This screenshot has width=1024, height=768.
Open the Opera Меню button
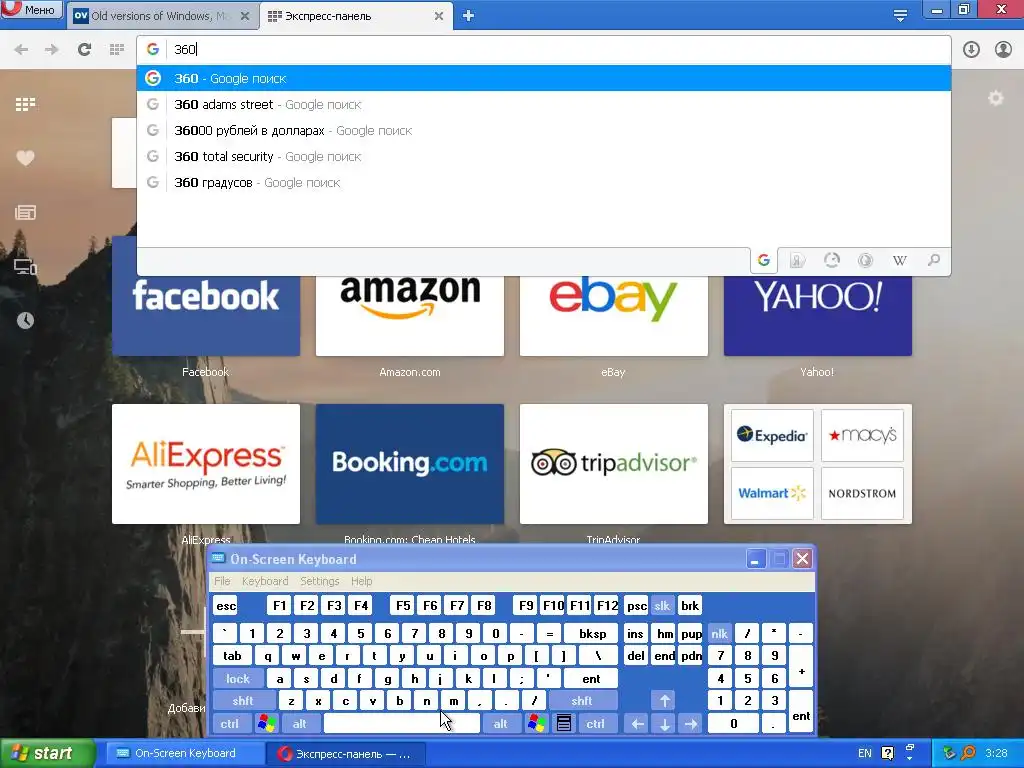[31, 9]
